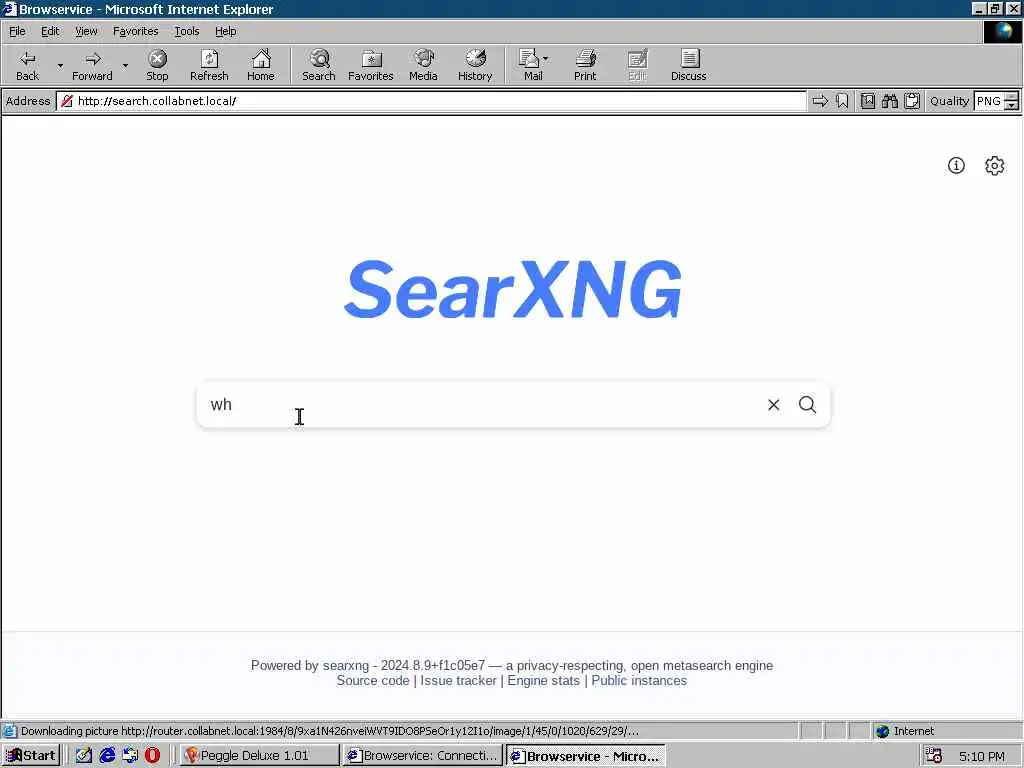Clear the search query with the X

773,405
